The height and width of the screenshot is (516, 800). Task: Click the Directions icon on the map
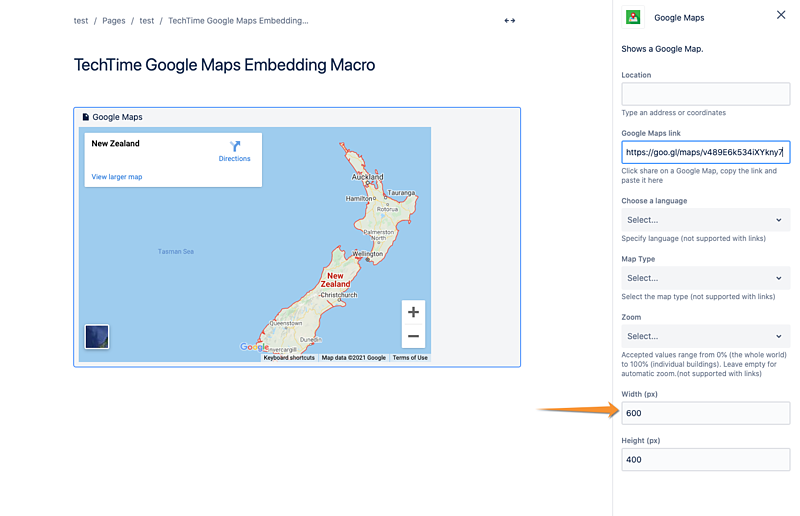[235, 146]
